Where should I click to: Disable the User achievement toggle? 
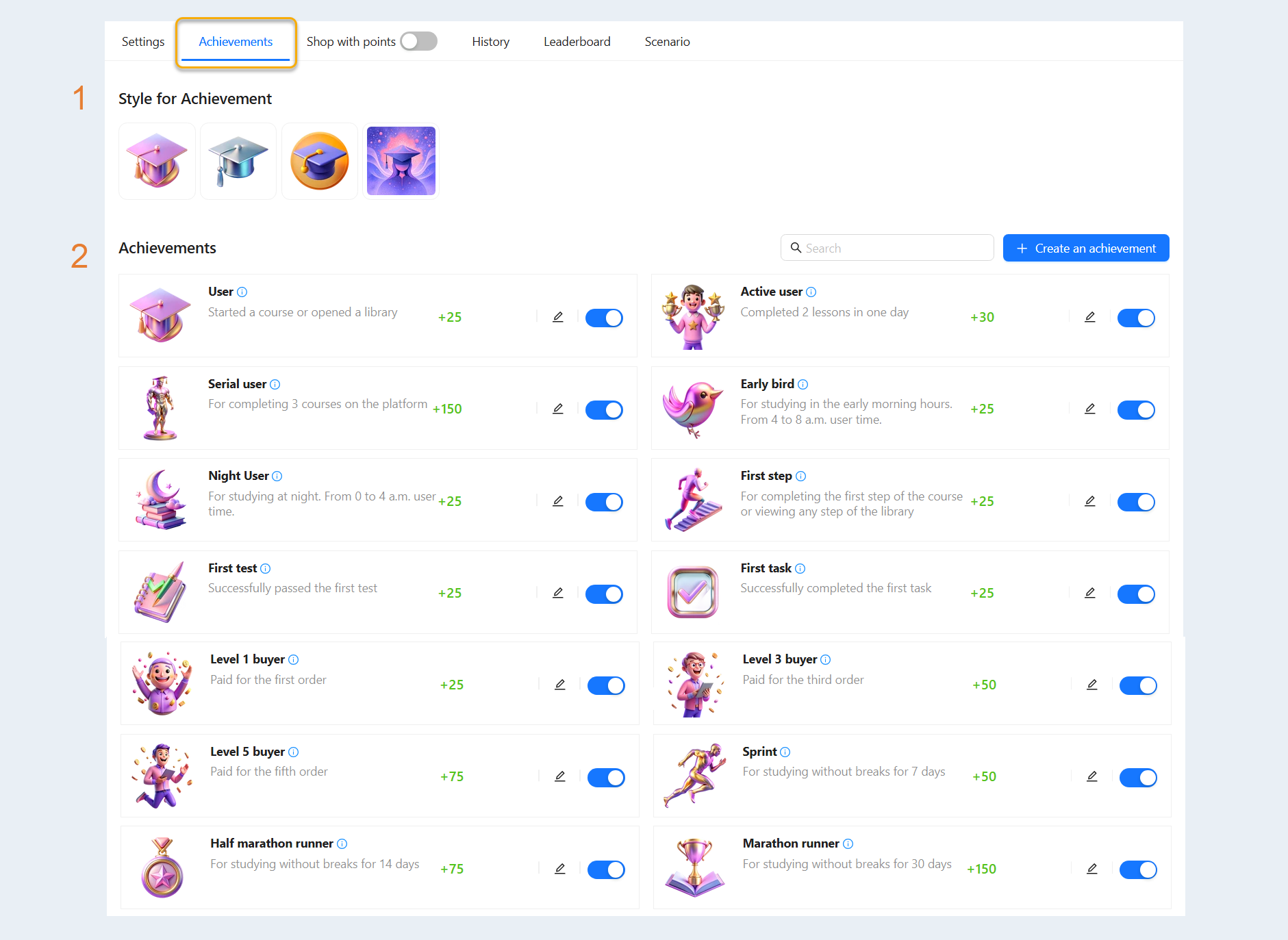coord(604,318)
